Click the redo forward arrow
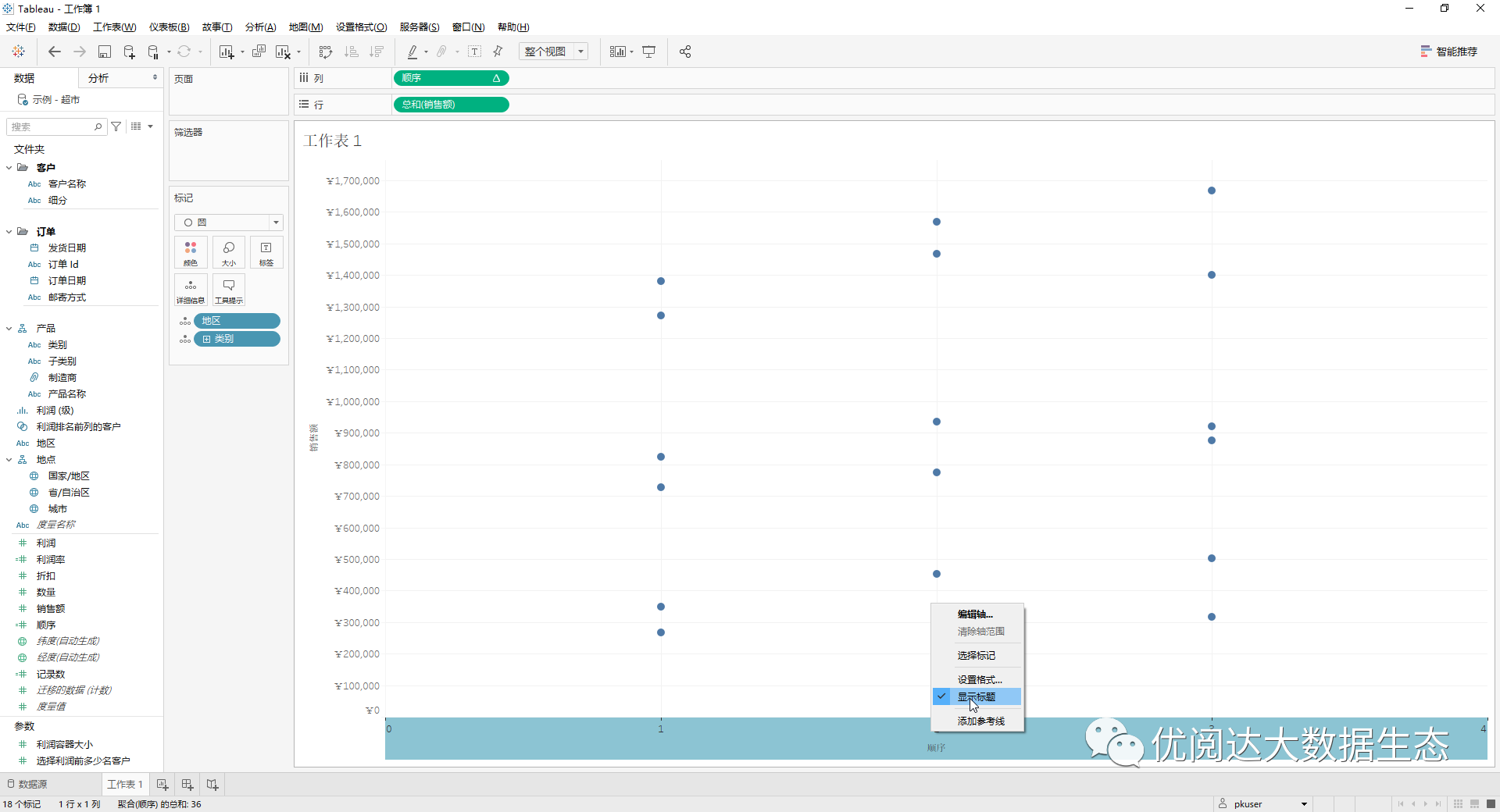The image size is (1500, 812). pos(80,52)
